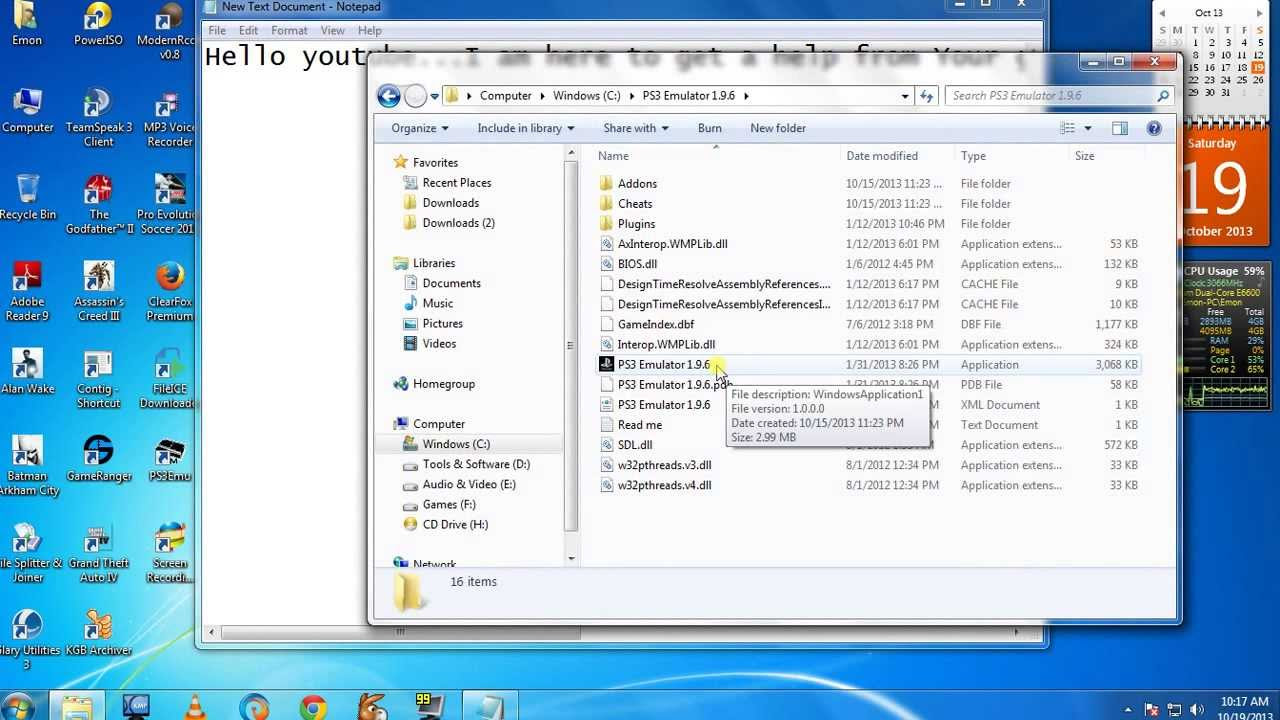
Task: Open Explorer Help question mark icon
Action: (1154, 128)
